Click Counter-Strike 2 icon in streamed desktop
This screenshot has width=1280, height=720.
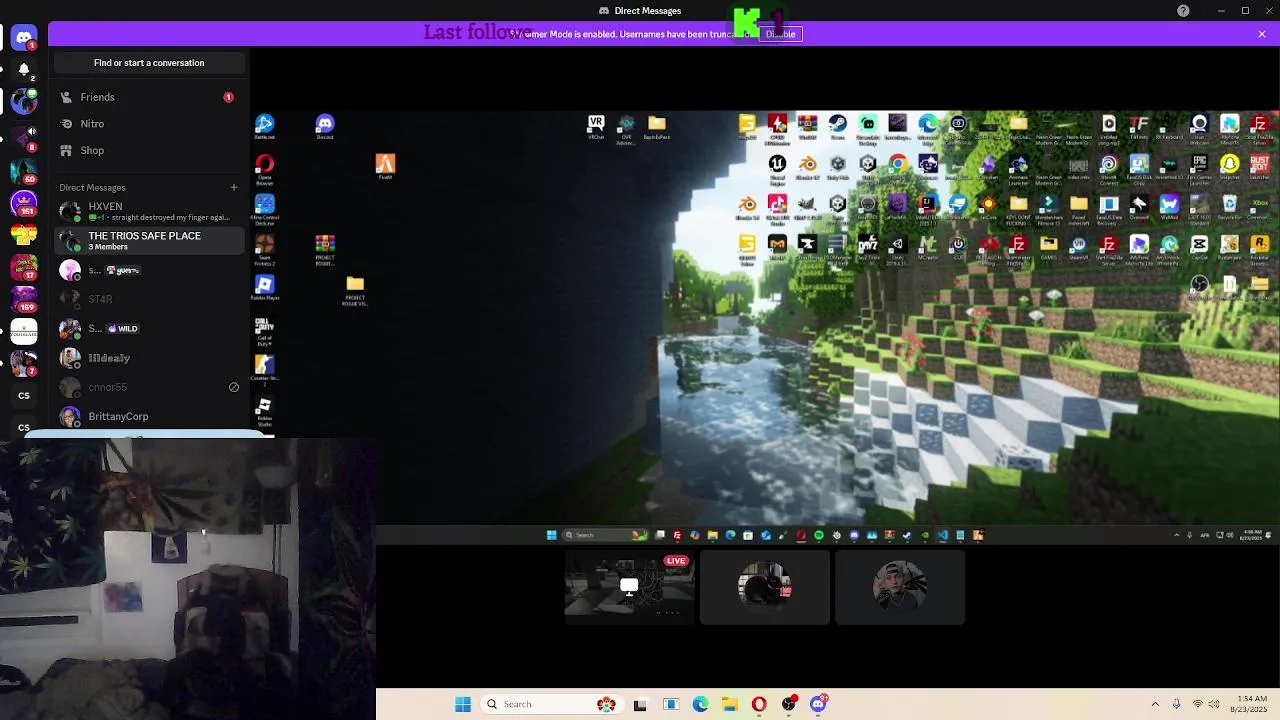(x=264, y=370)
